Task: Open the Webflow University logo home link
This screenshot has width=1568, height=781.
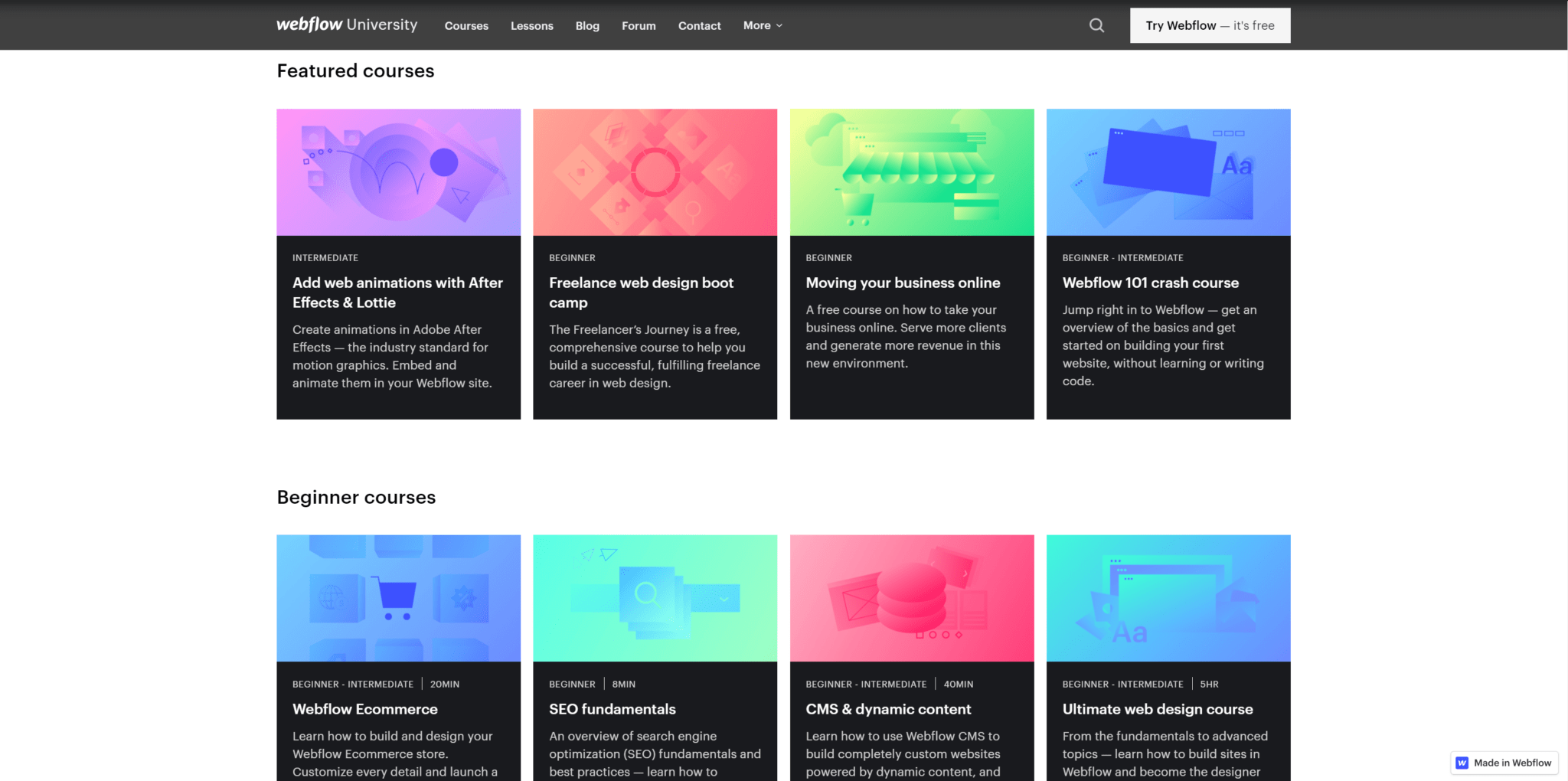Action: coord(347,25)
